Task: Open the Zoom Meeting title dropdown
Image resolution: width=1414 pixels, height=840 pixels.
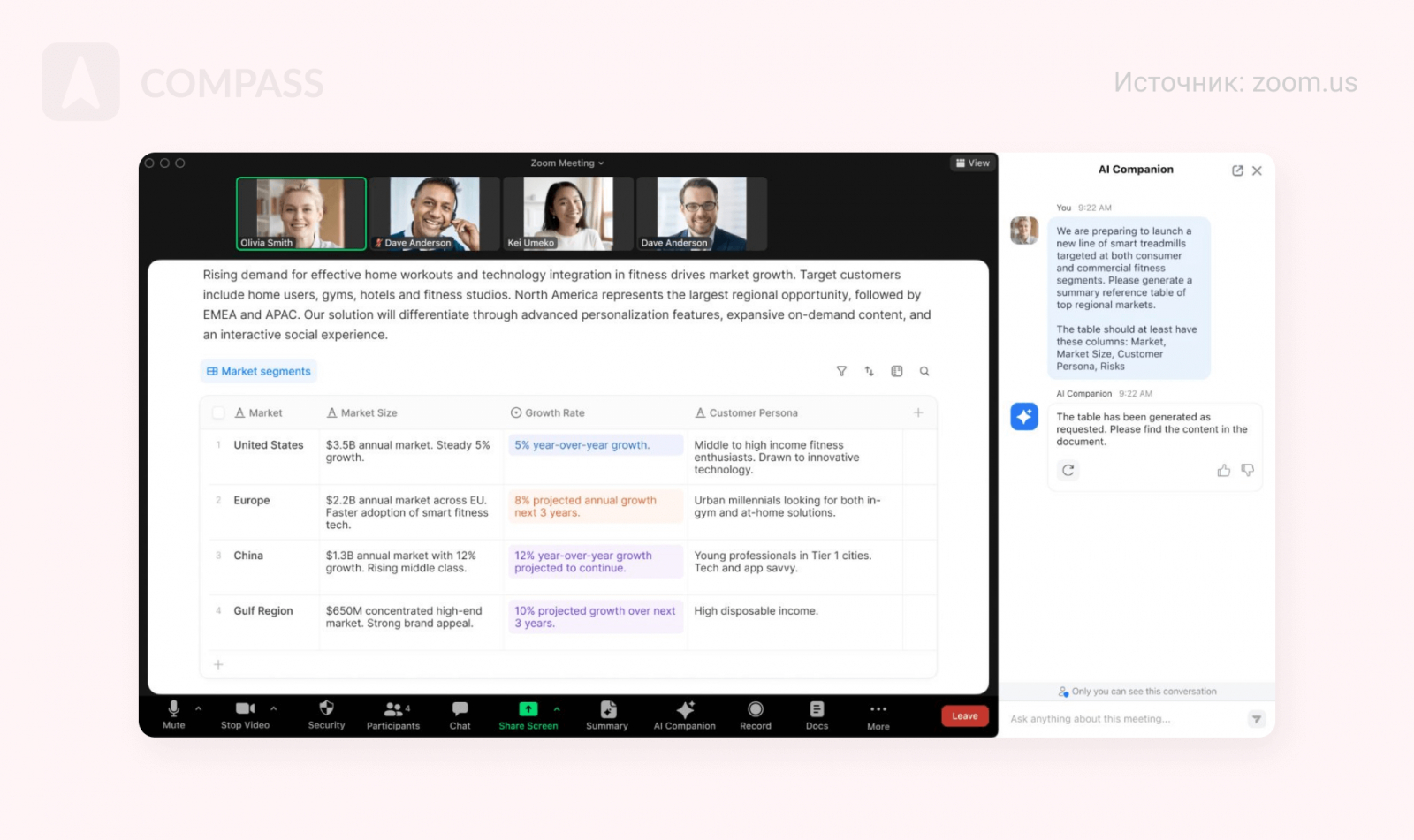Action: (x=567, y=163)
